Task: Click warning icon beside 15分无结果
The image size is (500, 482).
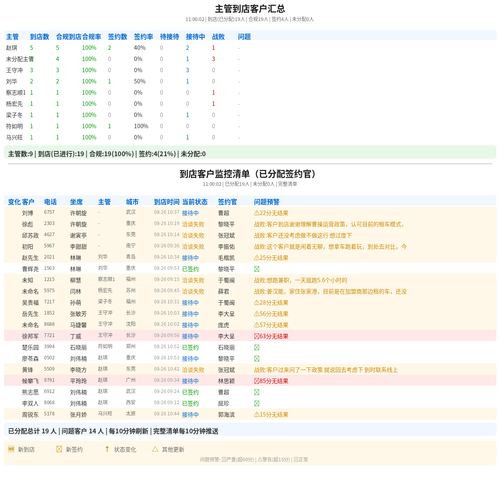Action: pos(256,415)
